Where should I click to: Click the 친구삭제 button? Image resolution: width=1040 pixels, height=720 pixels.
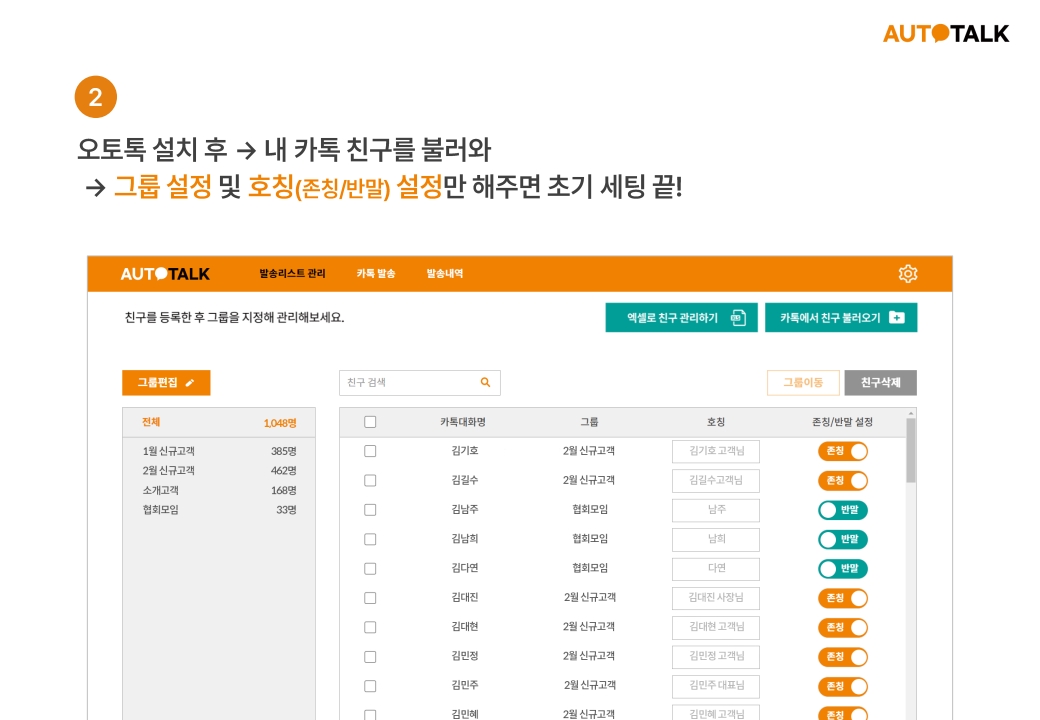tap(881, 383)
